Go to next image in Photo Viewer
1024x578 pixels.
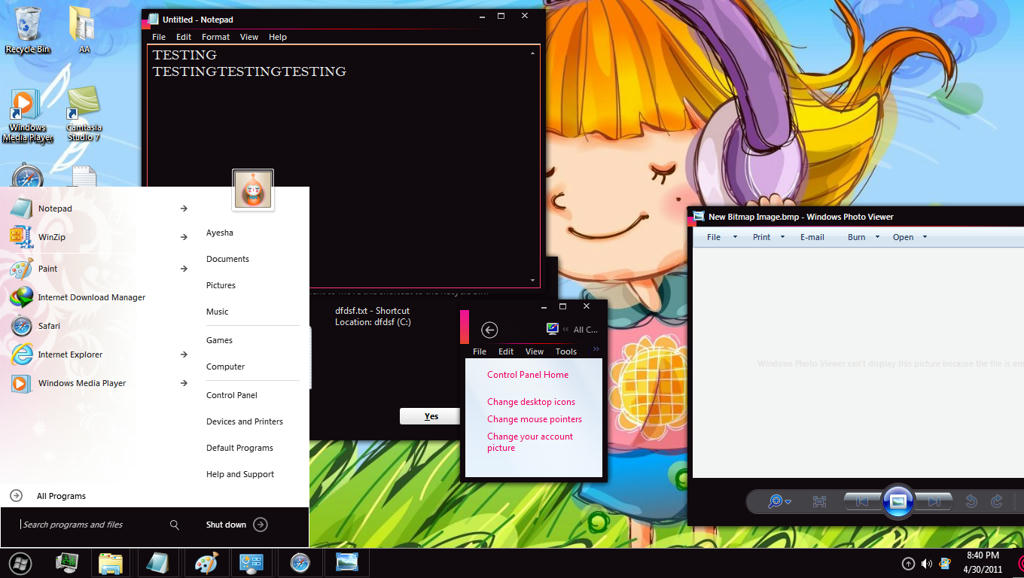tap(933, 502)
